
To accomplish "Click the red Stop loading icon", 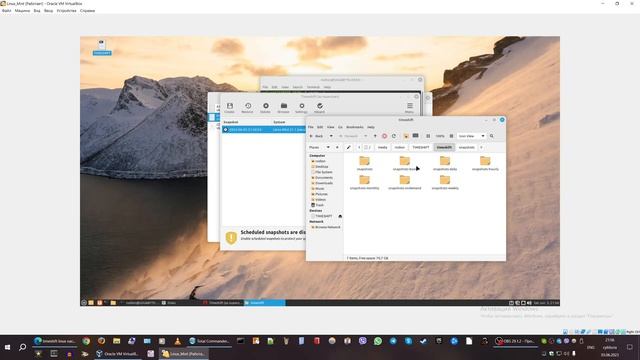I will [384, 136].
